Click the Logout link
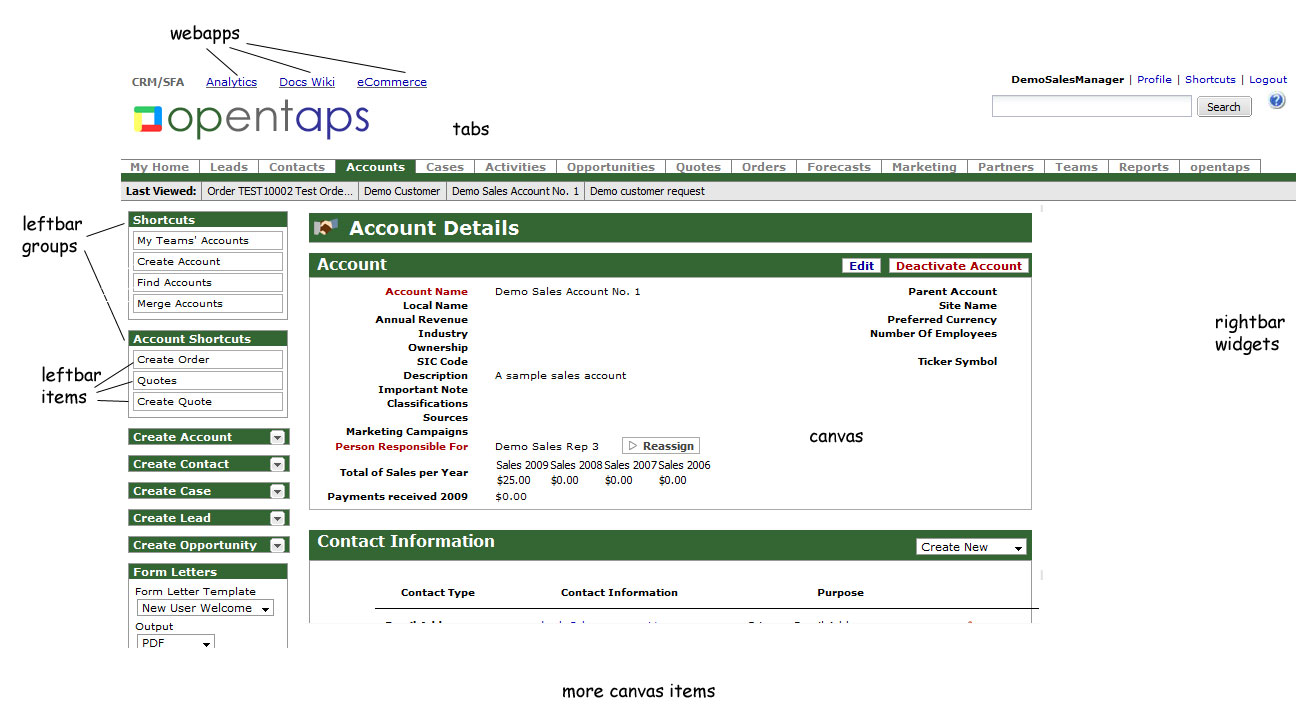 tap(1268, 79)
